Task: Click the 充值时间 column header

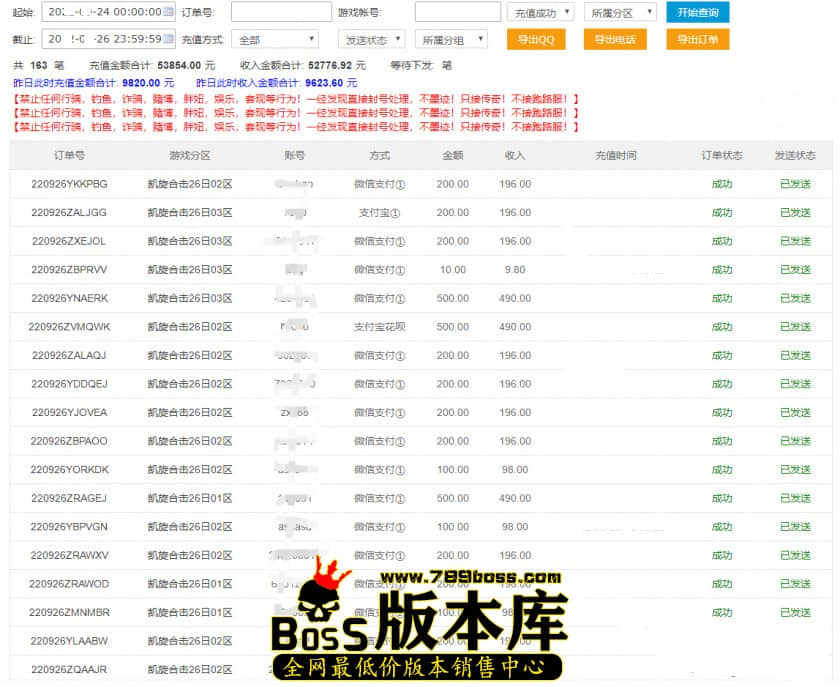Action: click(615, 156)
